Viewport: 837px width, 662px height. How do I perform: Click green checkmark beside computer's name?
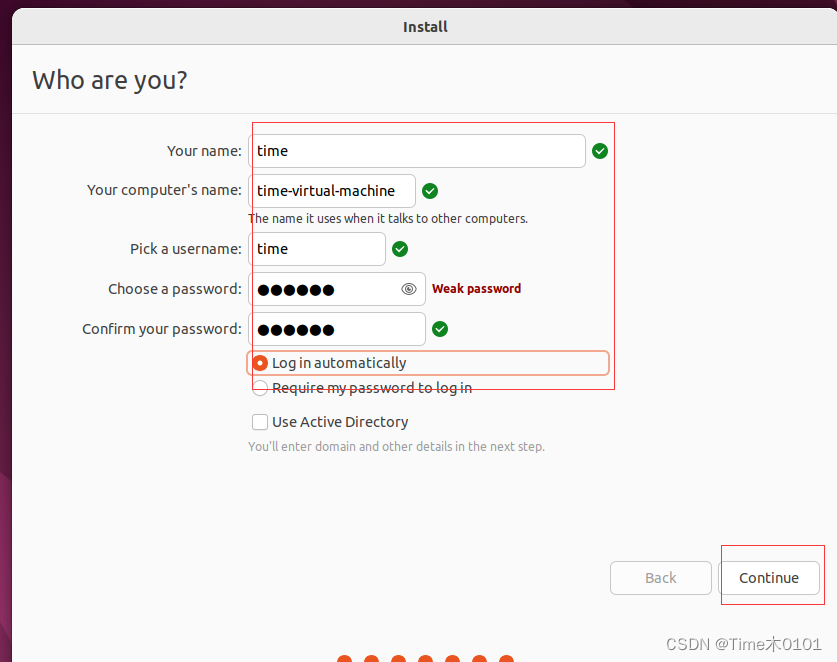(430, 191)
